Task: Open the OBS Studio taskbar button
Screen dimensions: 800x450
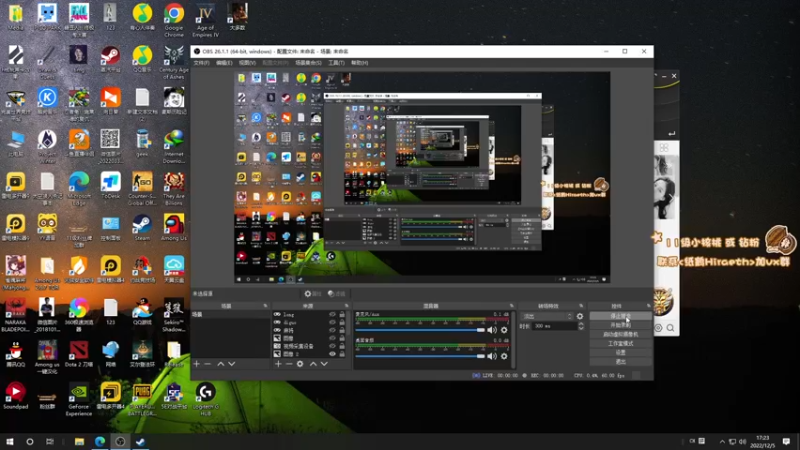Action: pos(120,441)
